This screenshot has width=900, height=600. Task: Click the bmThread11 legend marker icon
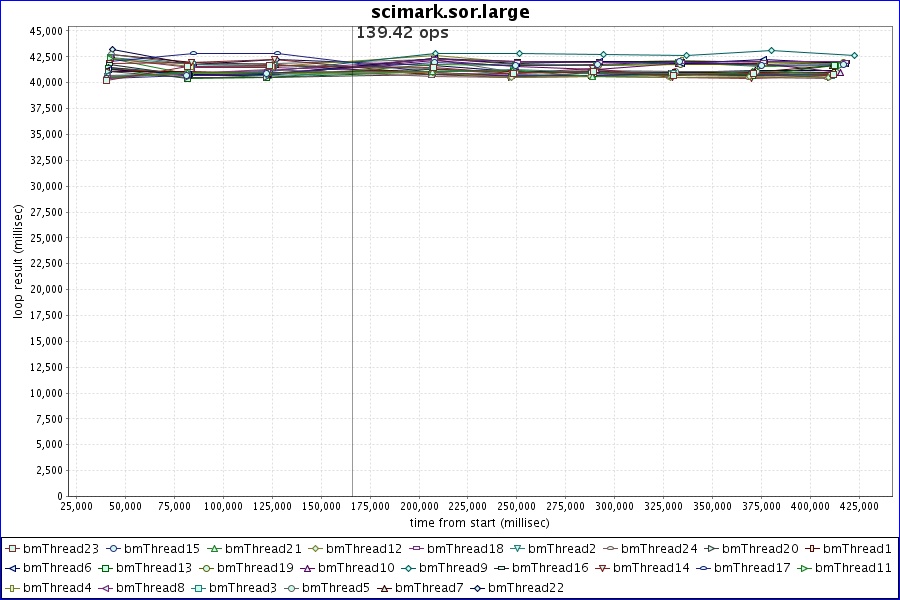pyautogui.click(x=804, y=568)
